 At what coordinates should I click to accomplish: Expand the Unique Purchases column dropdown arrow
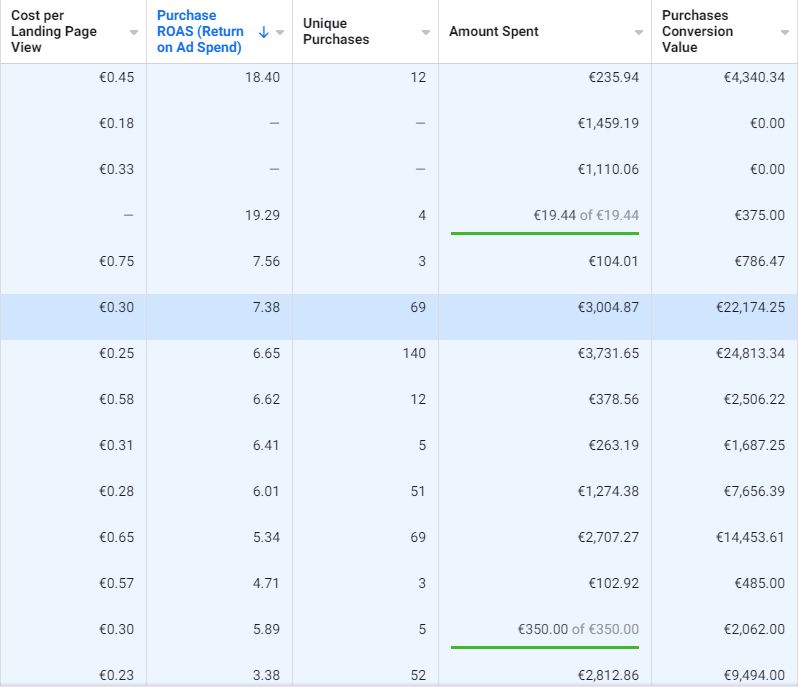[426, 32]
